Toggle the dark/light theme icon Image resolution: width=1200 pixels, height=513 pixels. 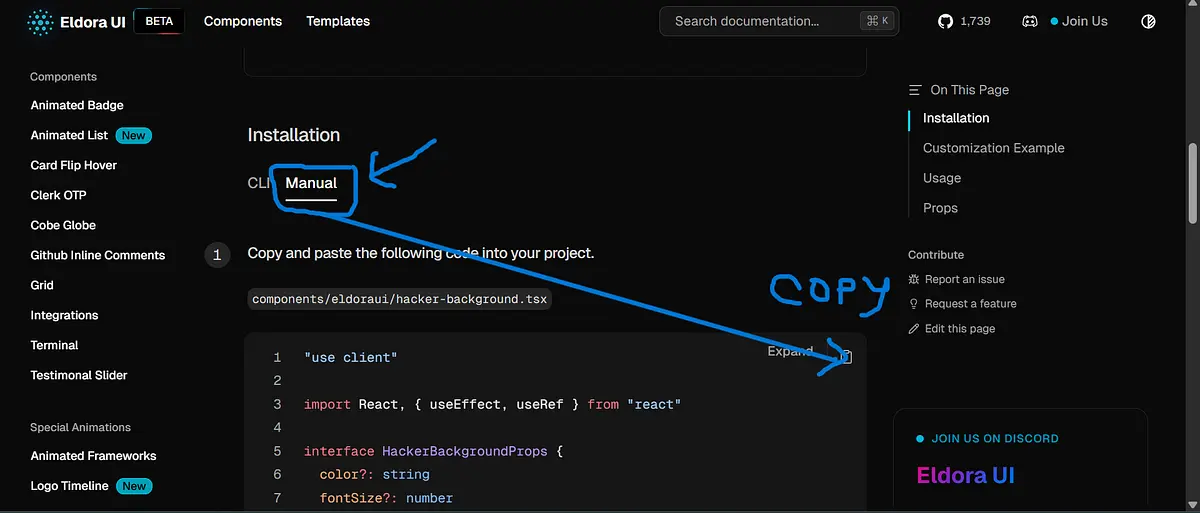coord(1148,21)
